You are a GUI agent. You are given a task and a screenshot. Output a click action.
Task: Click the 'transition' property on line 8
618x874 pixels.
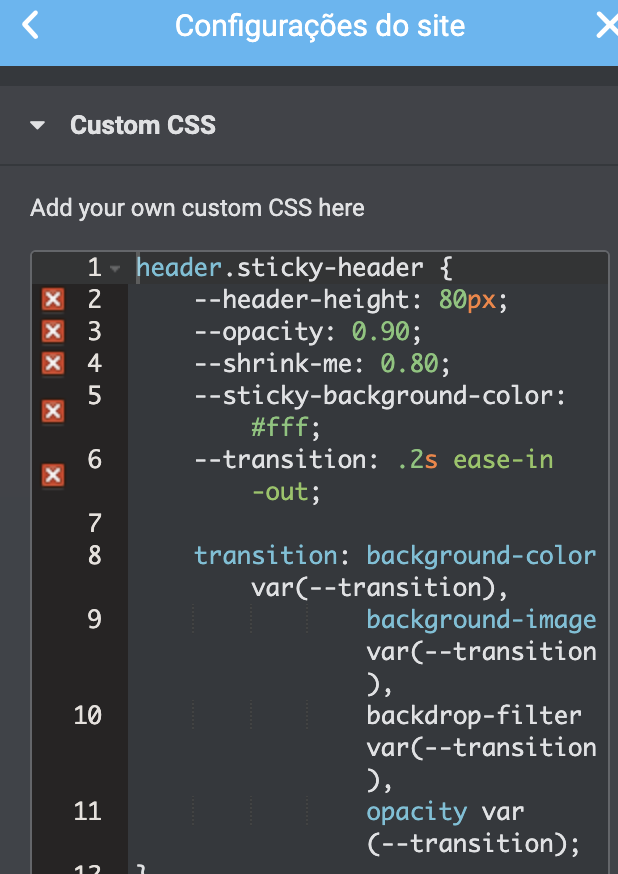(x=266, y=556)
